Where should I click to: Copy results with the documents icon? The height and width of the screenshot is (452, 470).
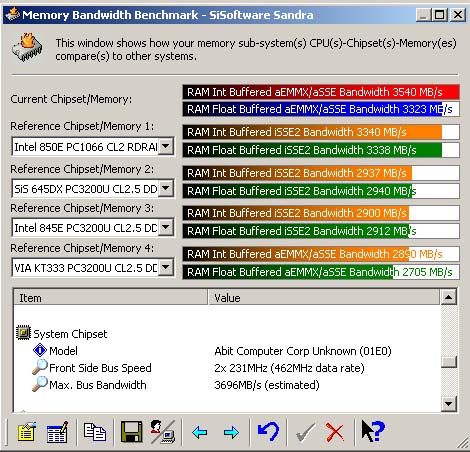pos(95,432)
